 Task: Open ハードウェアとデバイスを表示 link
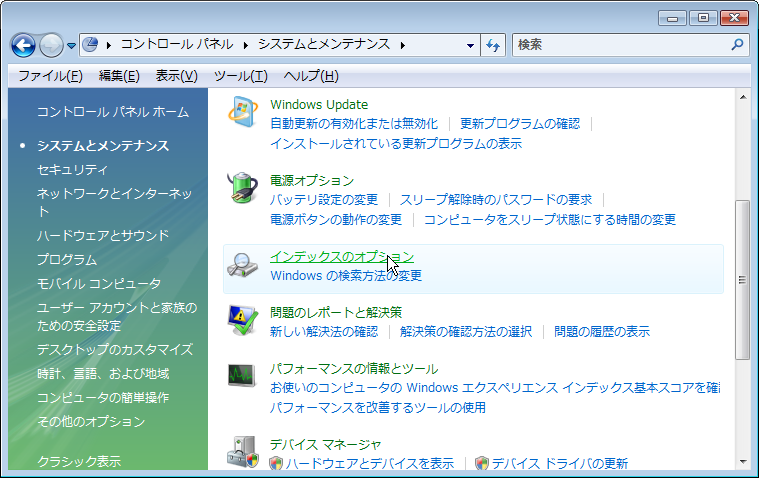click(370, 463)
